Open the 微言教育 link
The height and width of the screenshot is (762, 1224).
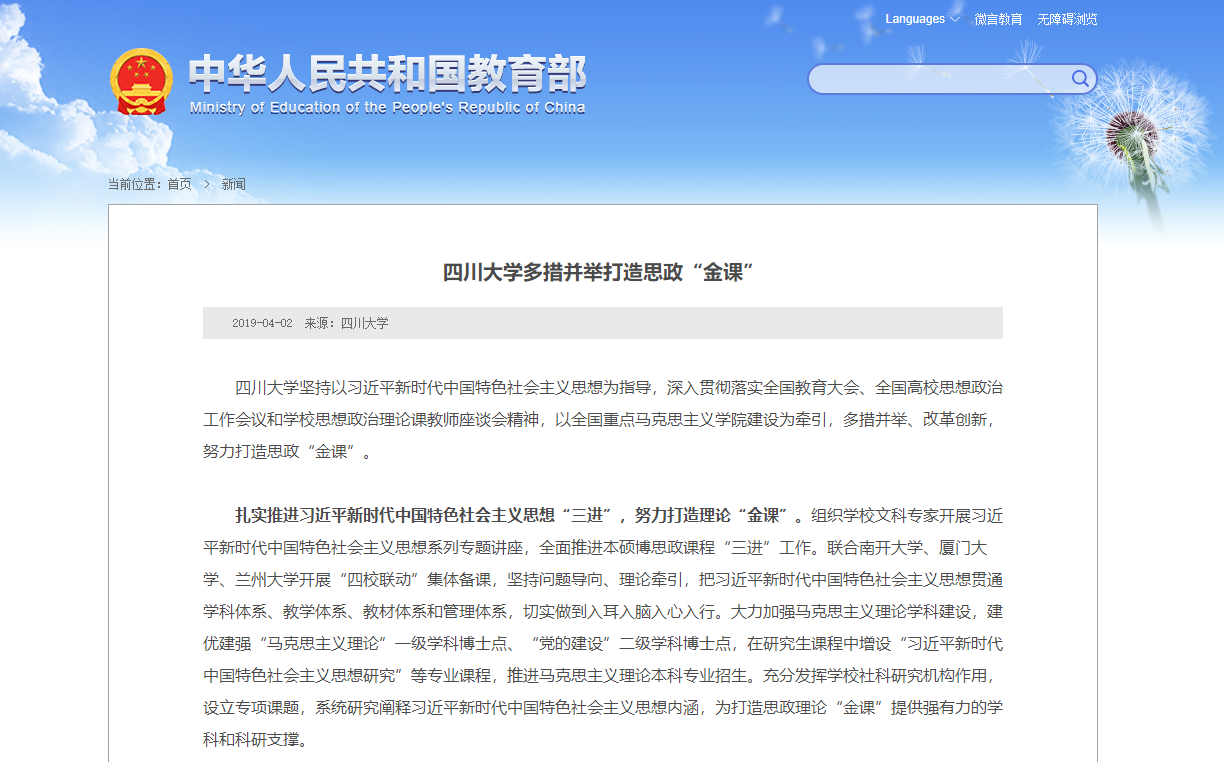pos(998,19)
